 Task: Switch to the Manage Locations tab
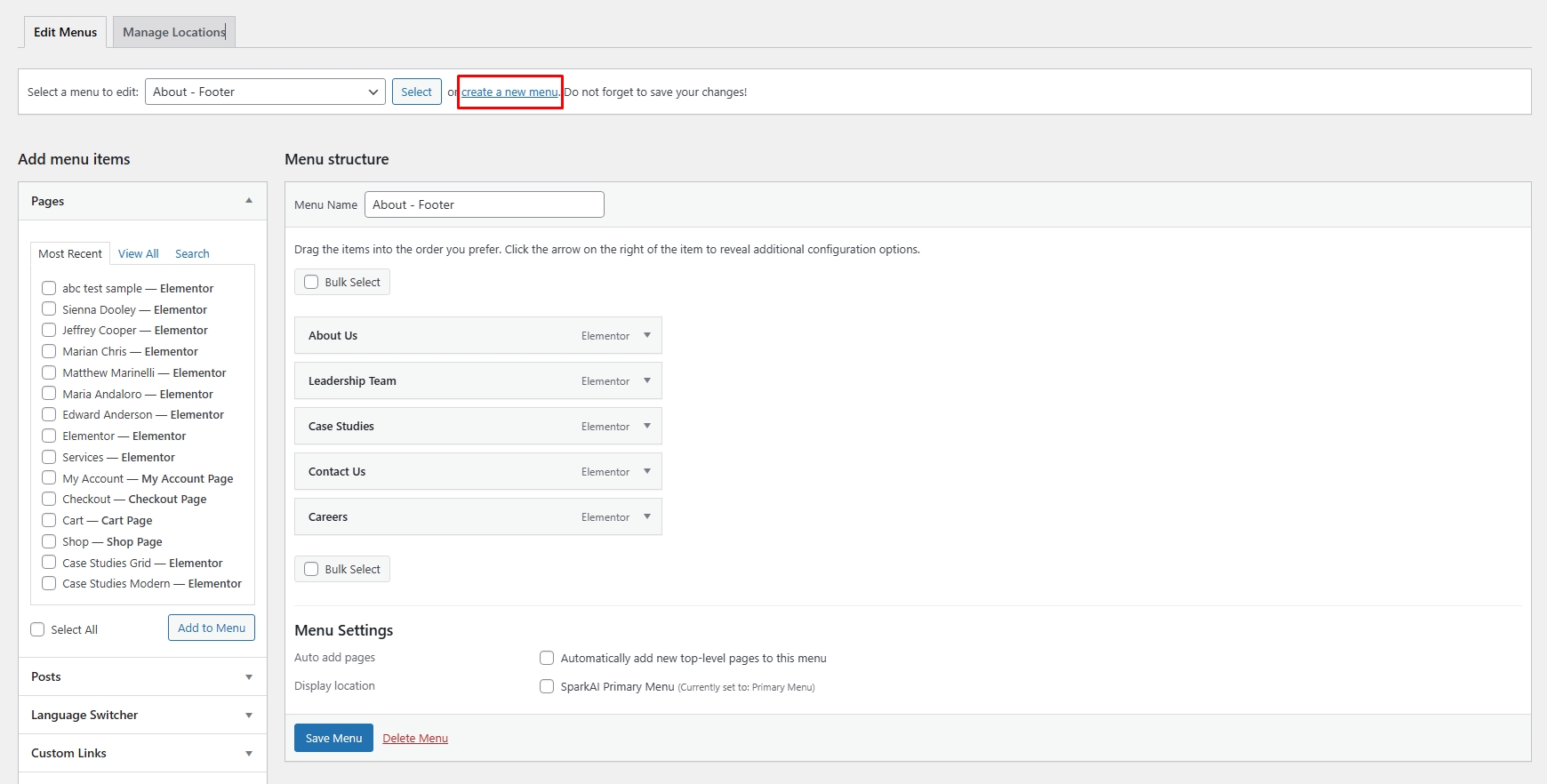coord(174,32)
